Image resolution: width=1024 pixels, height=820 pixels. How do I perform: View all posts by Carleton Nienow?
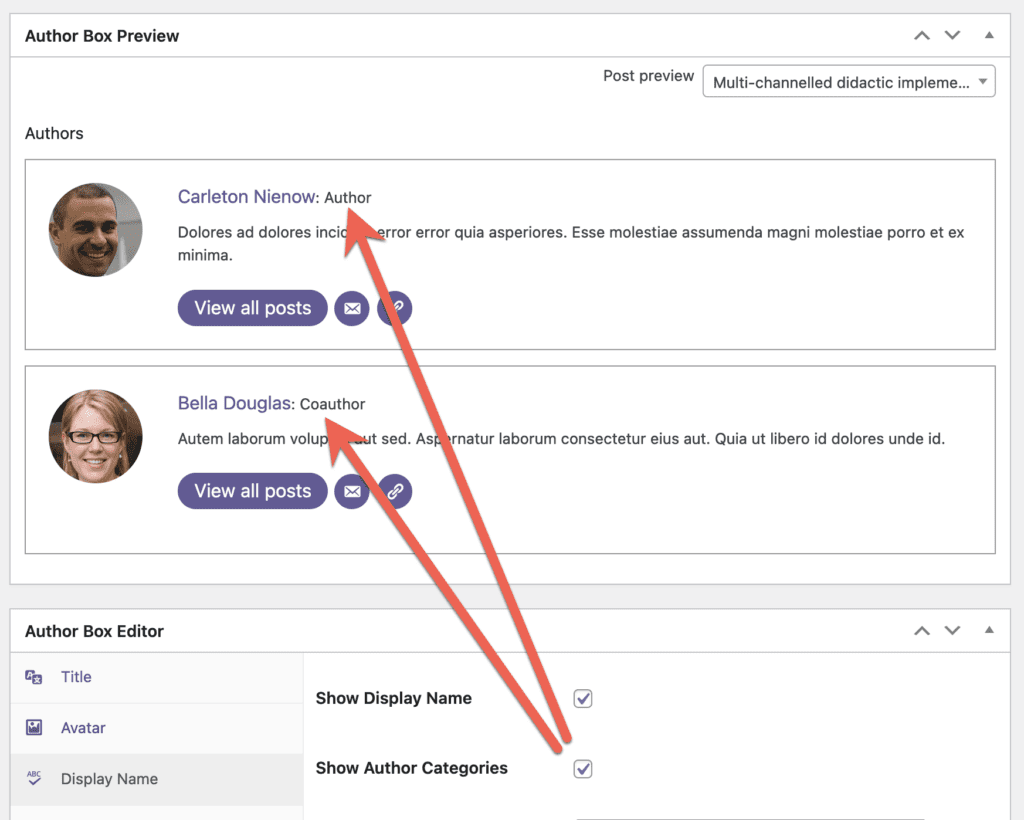point(252,308)
